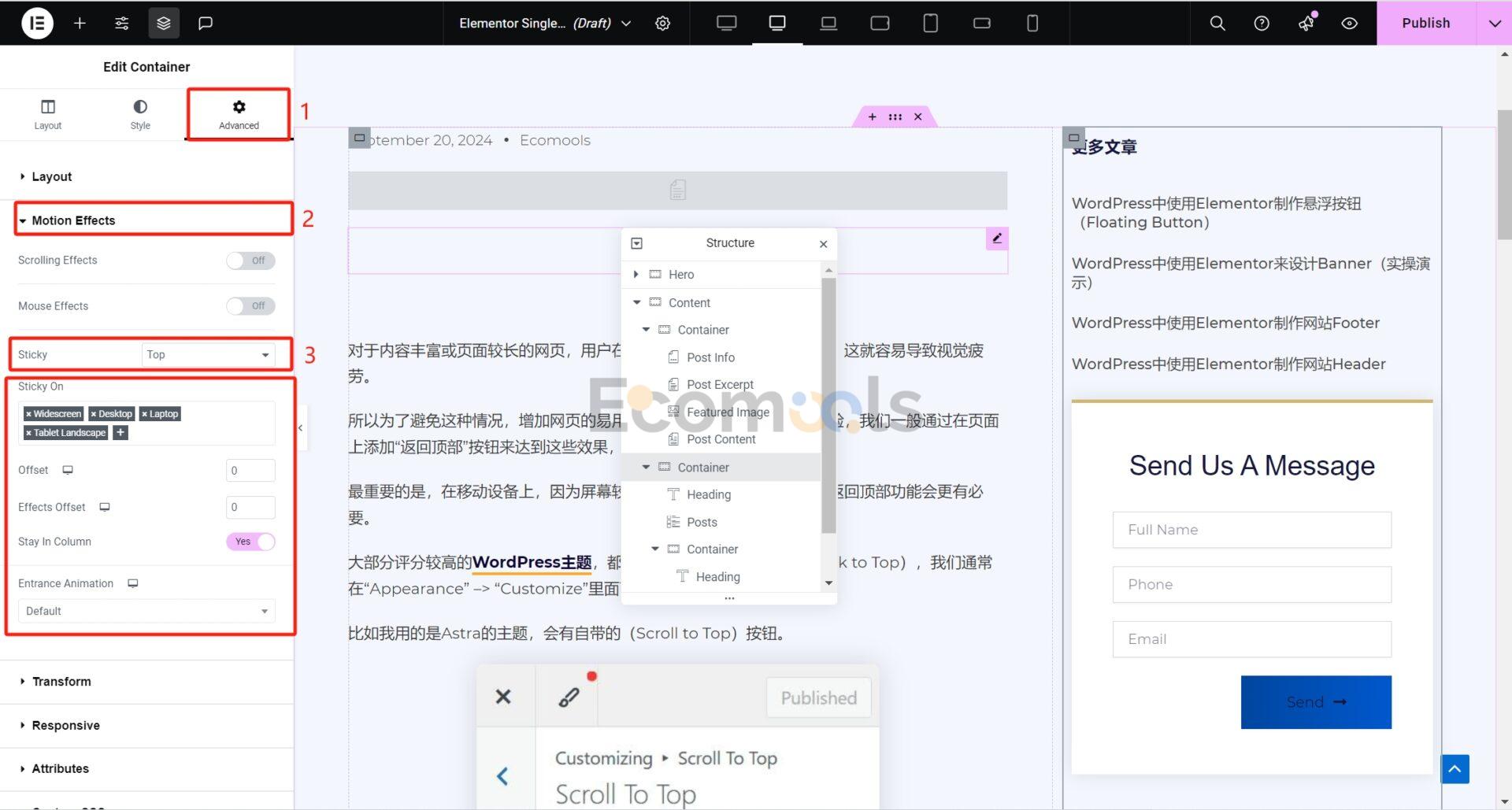Open document title dropdown chevron
1512x810 pixels.
point(626,23)
